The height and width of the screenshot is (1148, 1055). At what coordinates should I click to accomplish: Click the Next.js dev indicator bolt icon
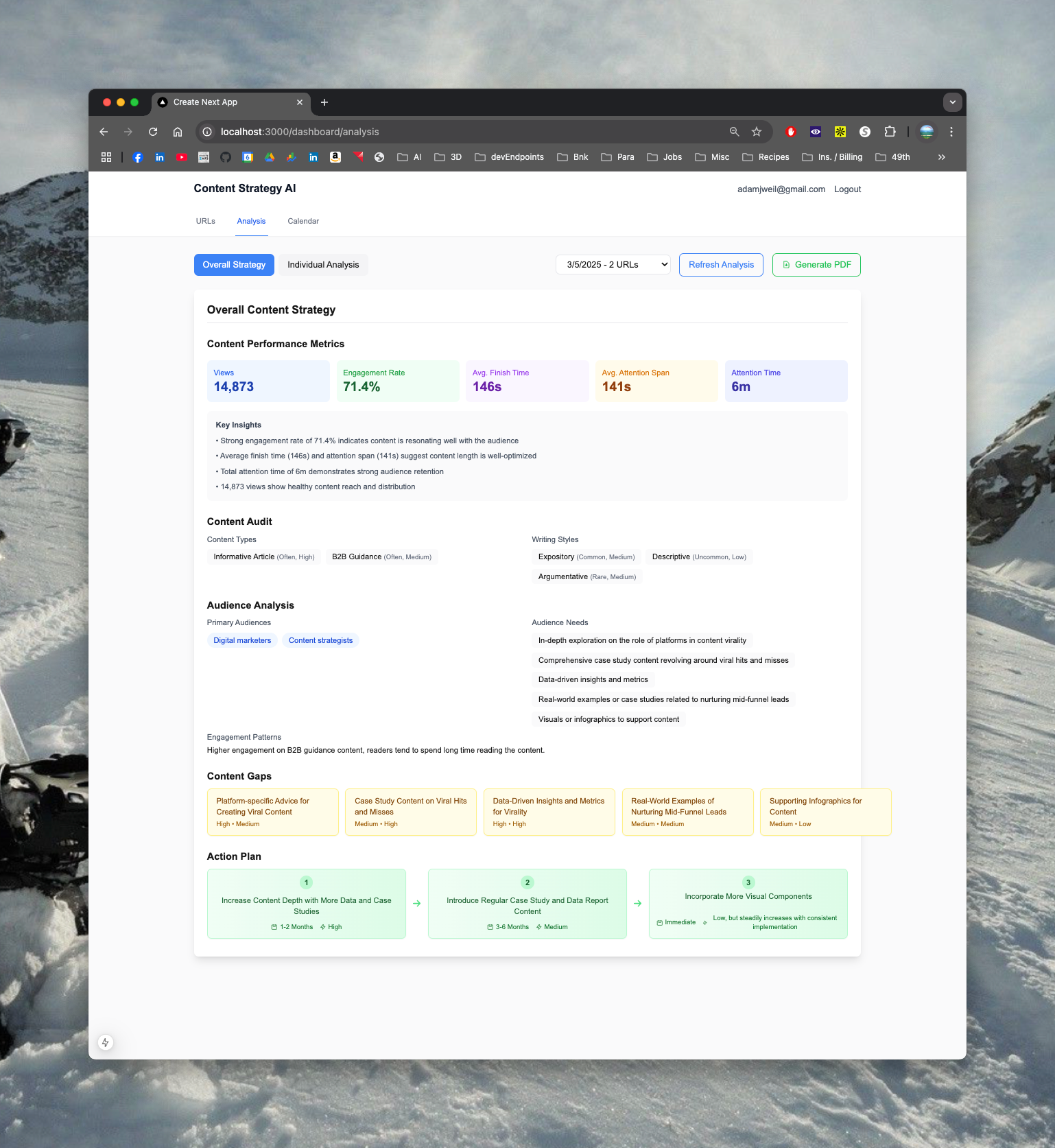(106, 1042)
